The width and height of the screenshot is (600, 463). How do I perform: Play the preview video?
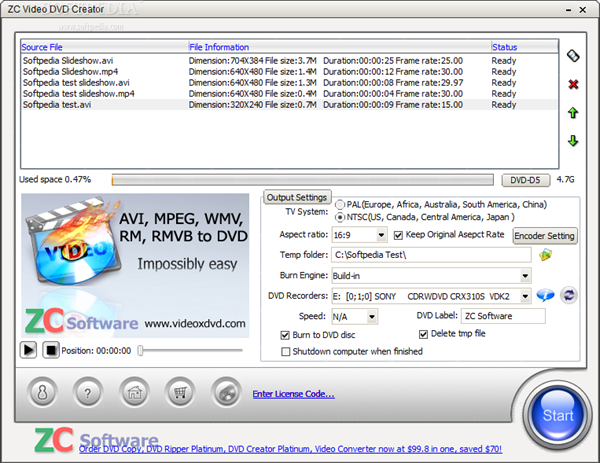(28, 350)
